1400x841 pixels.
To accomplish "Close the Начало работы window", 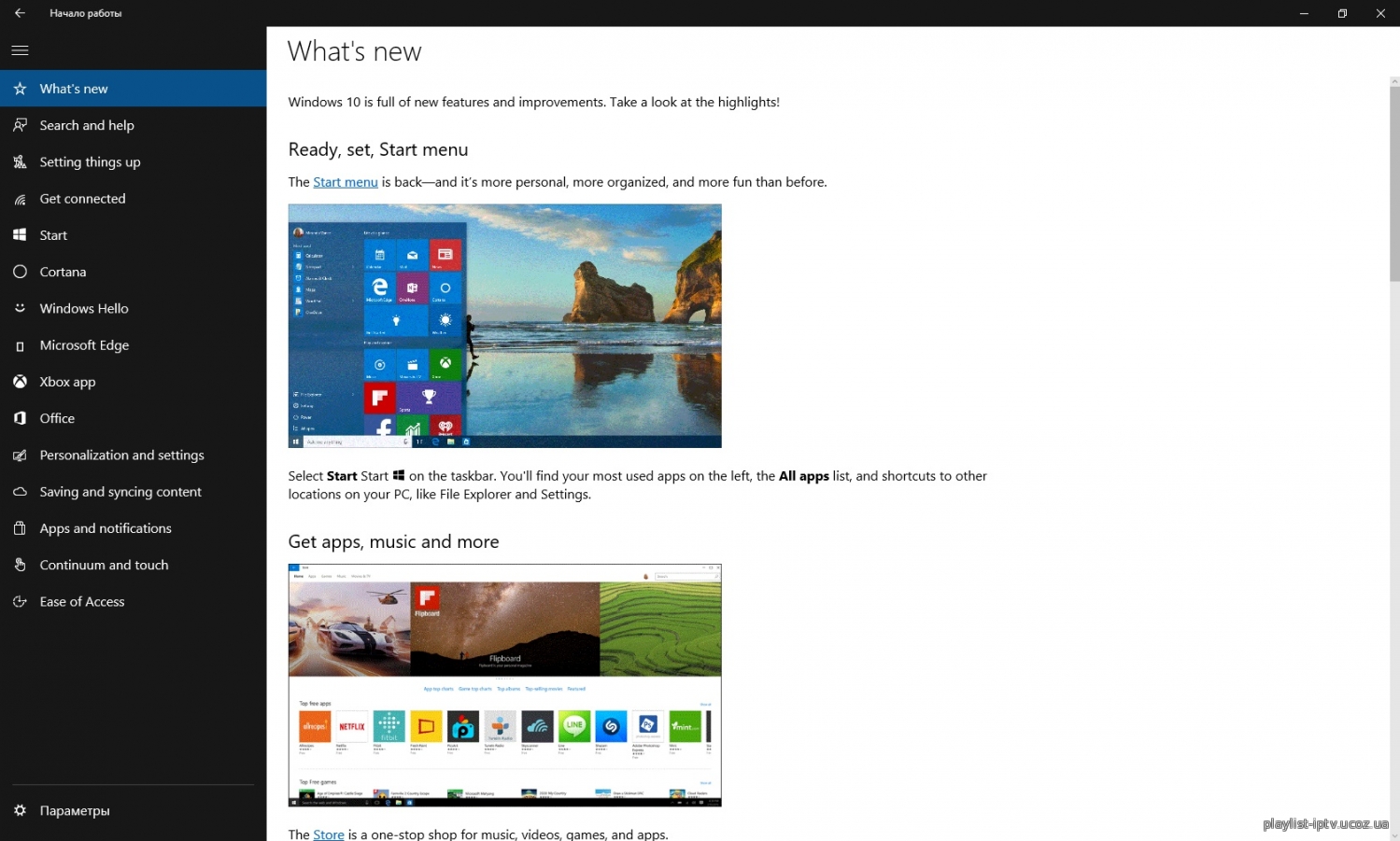I will click(1380, 13).
